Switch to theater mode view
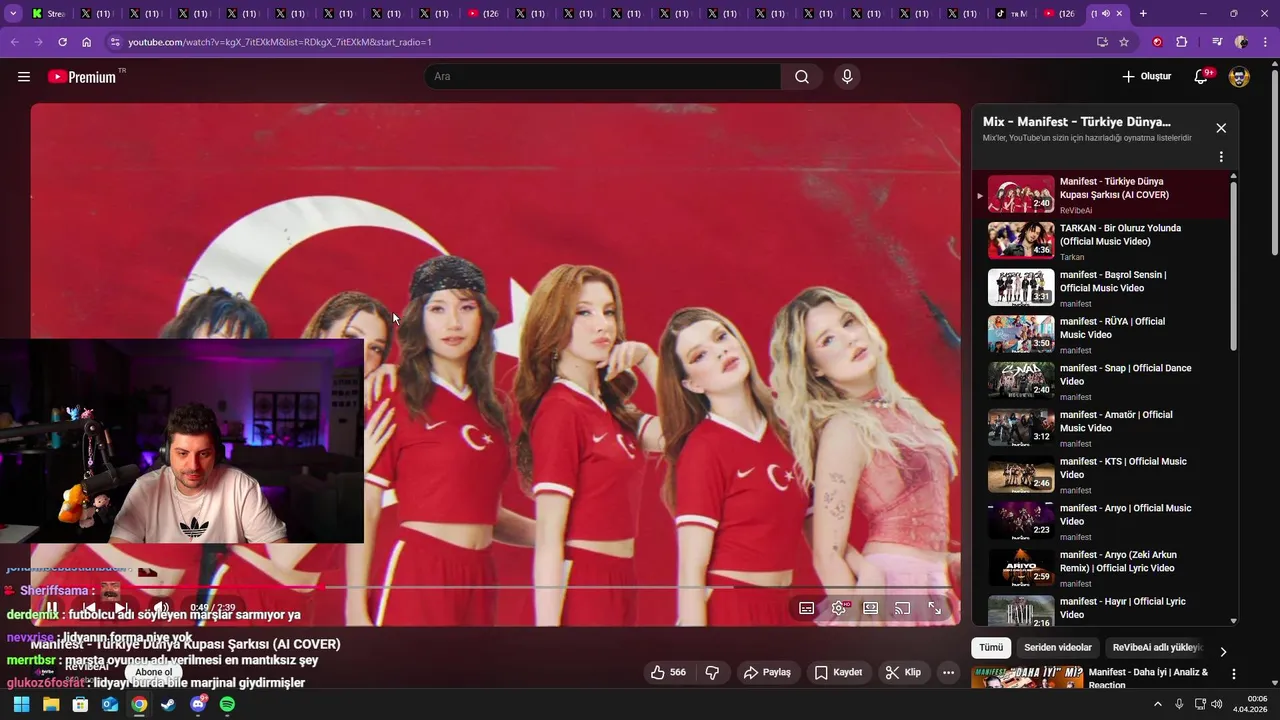 tap(871, 608)
